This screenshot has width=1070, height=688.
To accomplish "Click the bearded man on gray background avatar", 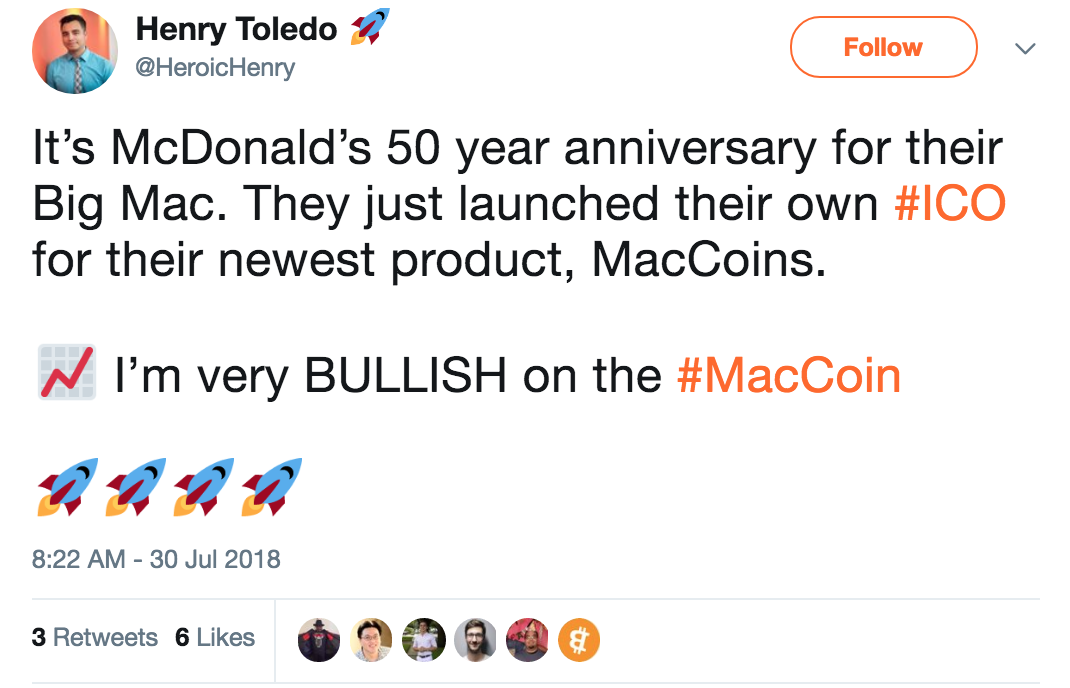I will pos(475,639).
